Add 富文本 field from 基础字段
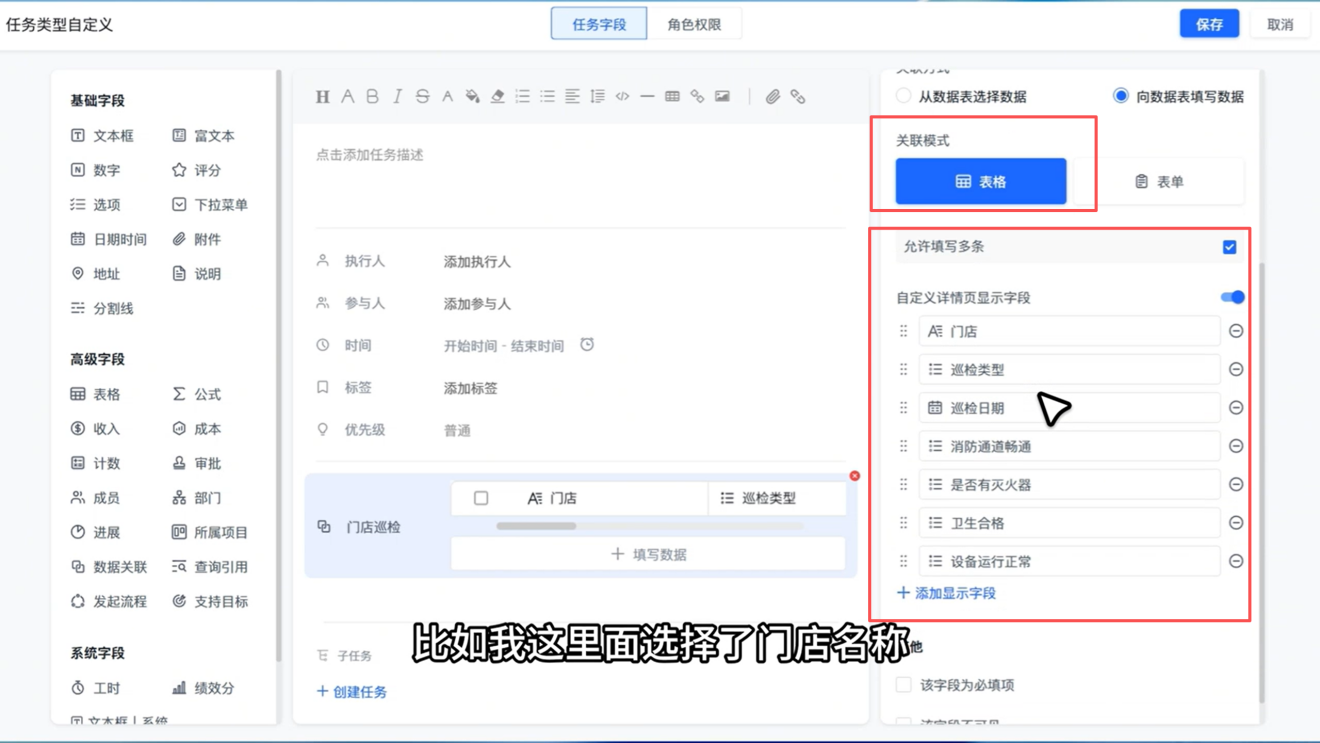Screen dimensions: 1320x743 [203, 136]
